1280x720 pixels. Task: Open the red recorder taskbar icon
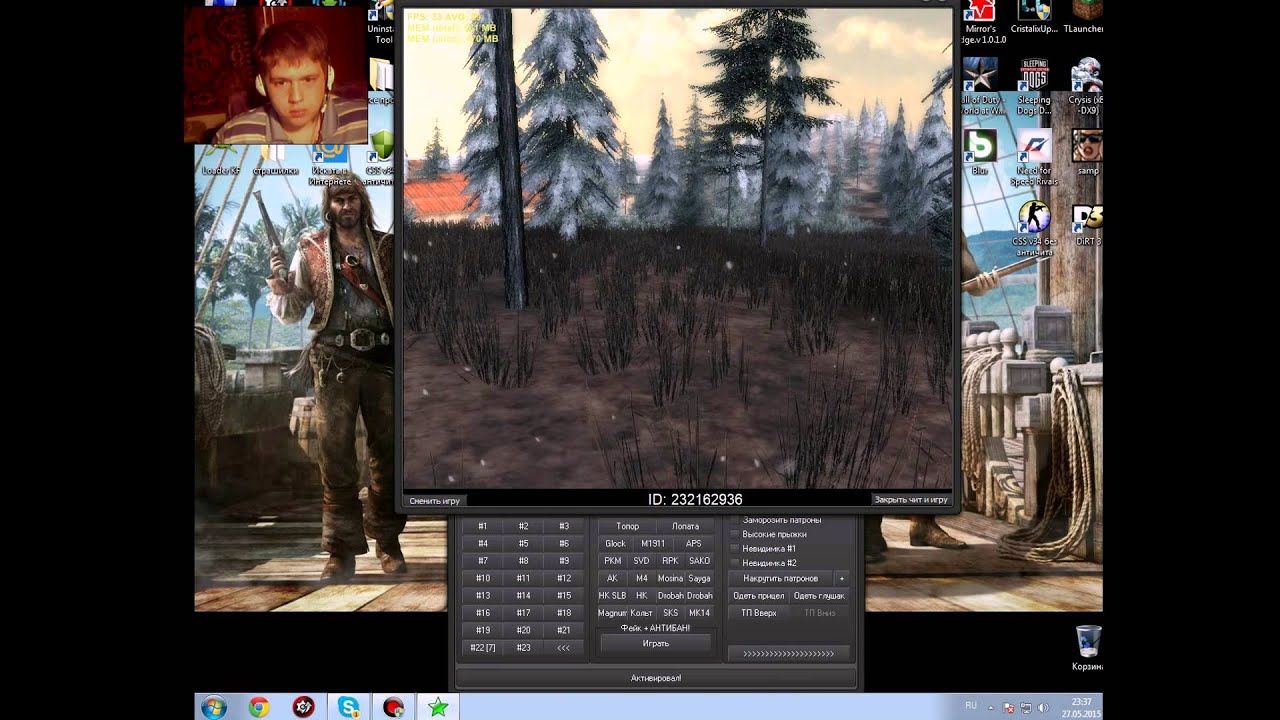(x=393, y=707)
